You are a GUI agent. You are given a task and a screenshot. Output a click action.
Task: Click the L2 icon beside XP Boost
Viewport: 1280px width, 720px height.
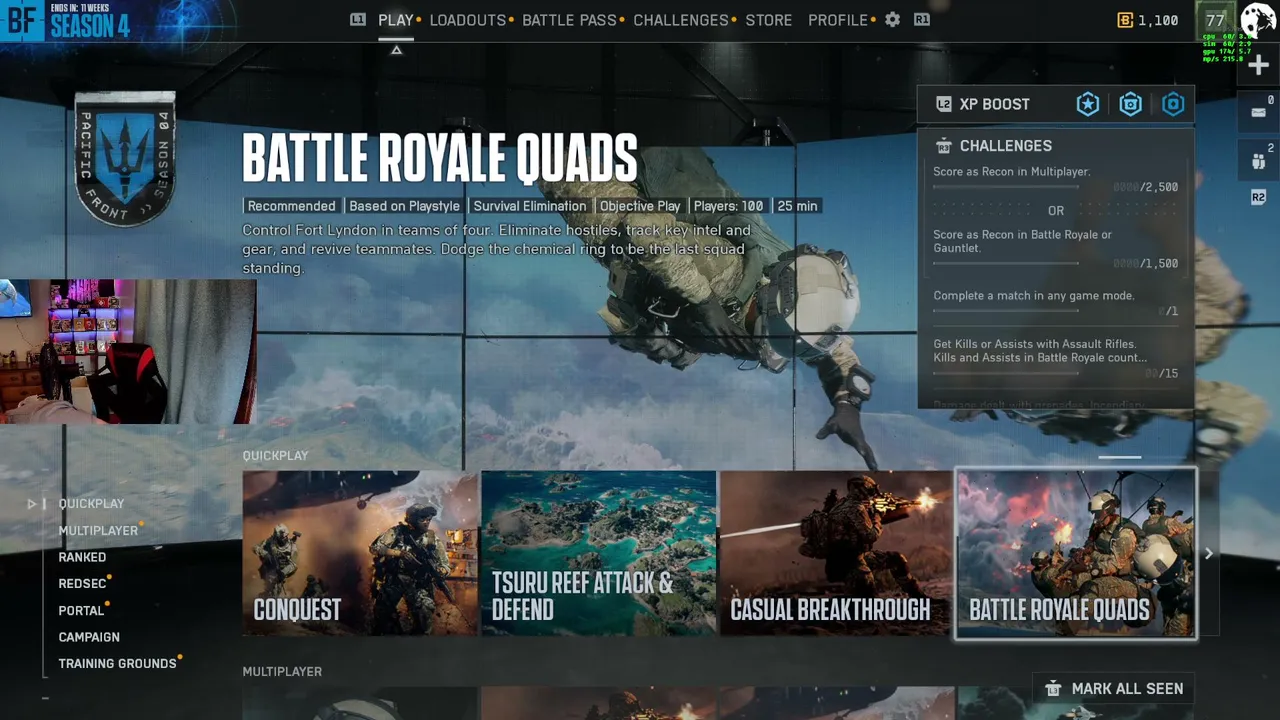point(943,104)
